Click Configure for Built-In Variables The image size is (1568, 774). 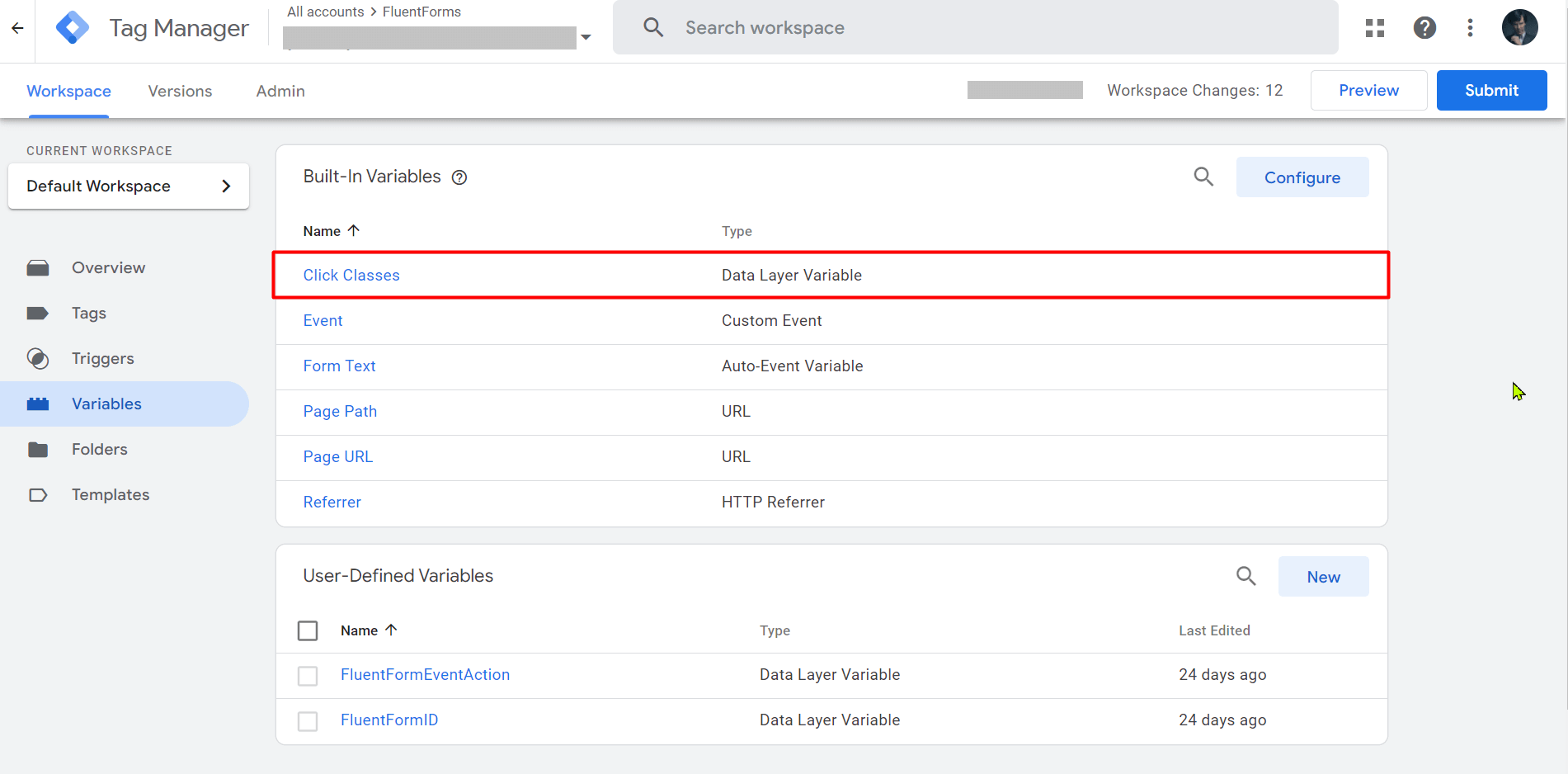point(1302,177)
